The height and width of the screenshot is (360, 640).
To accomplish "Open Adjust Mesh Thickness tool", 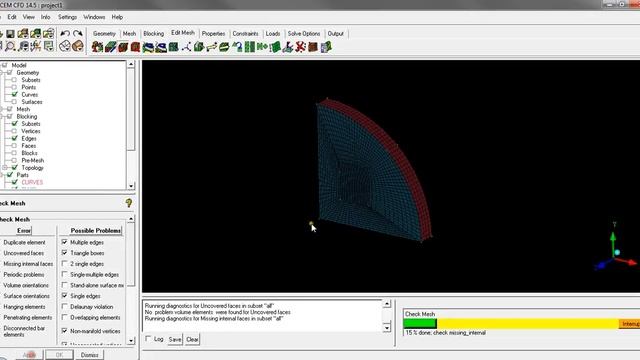I will [275, 47].
